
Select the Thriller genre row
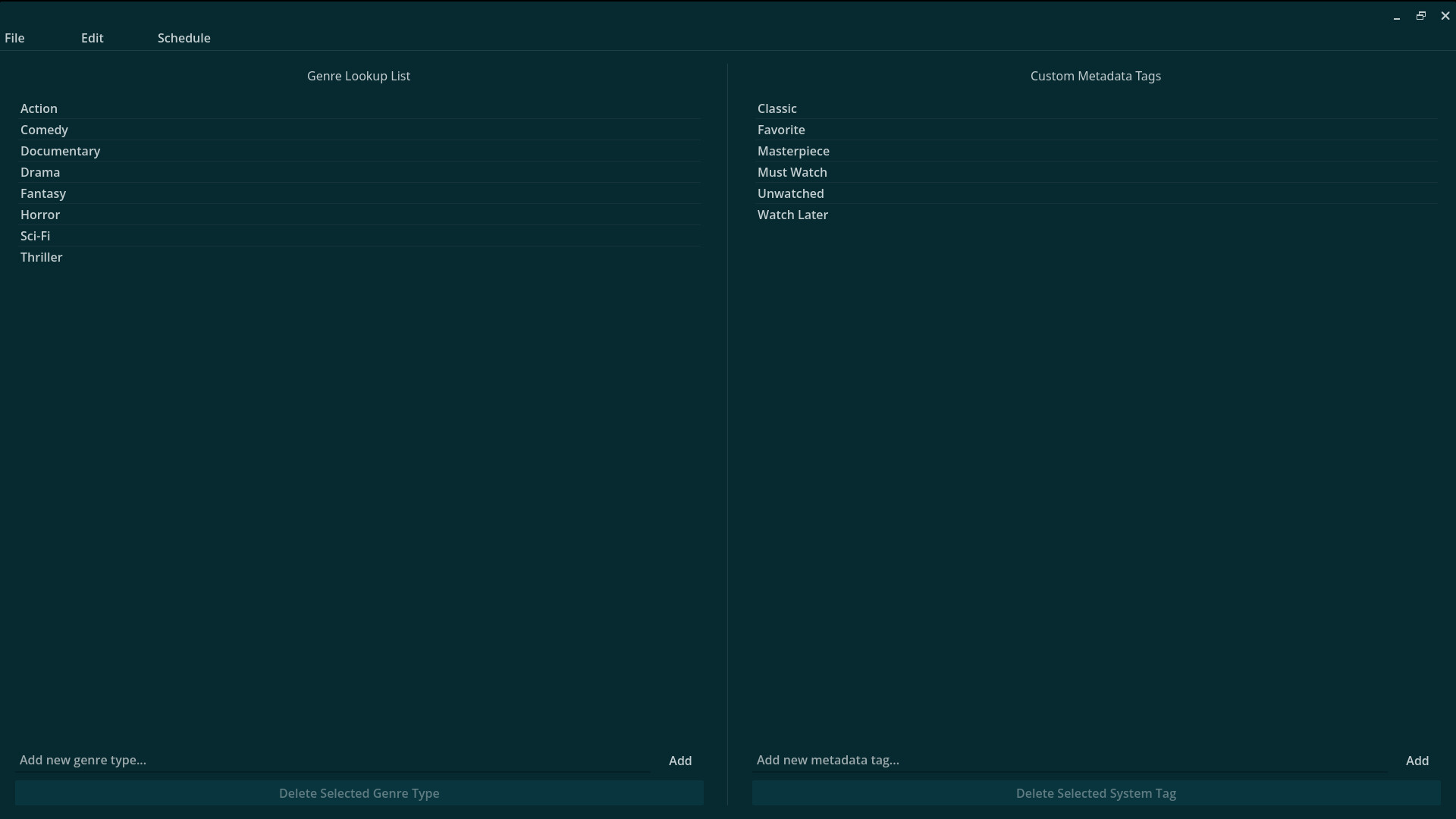359,257
